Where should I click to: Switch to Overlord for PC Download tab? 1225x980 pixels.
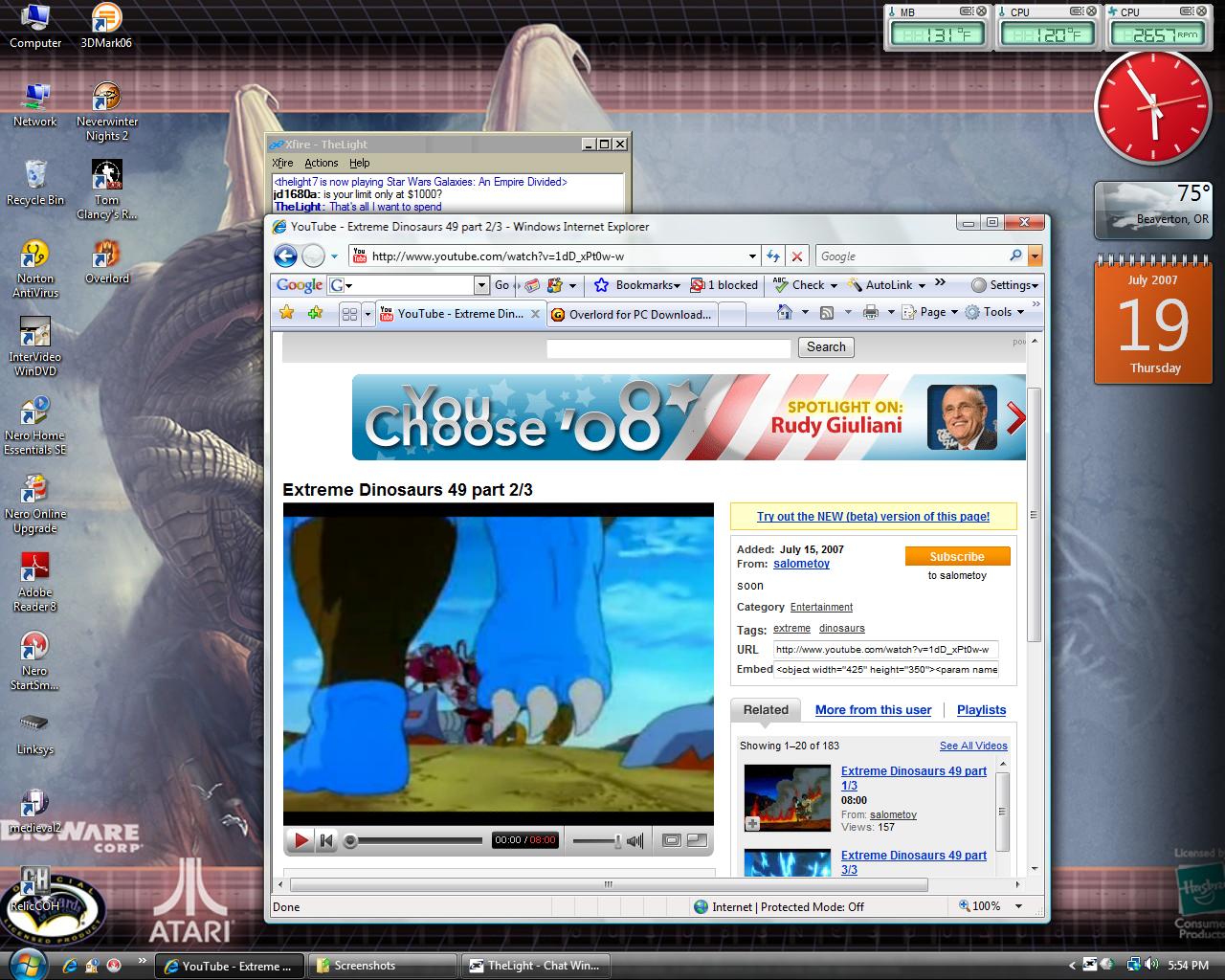[632, 314]
